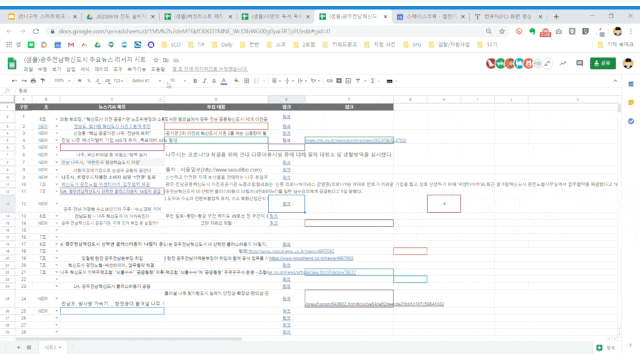Open Google Tasks side panel

click(631, 121)
